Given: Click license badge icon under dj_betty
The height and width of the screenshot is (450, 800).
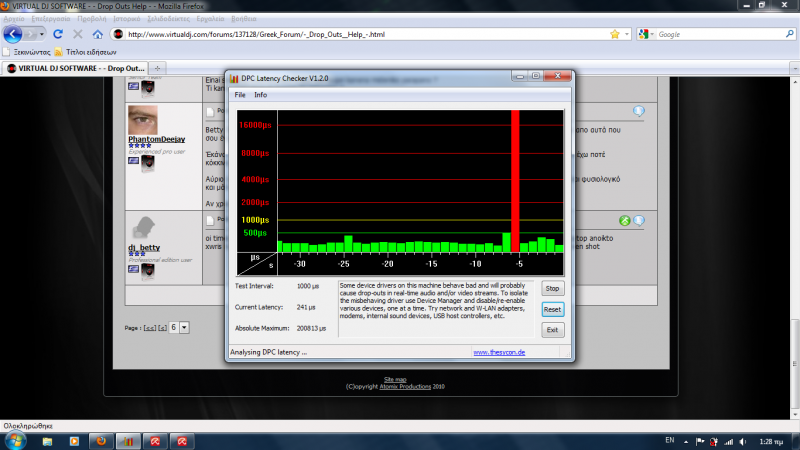Looking at the screenshot, I should pyautogui.click(x=148, y=271).
